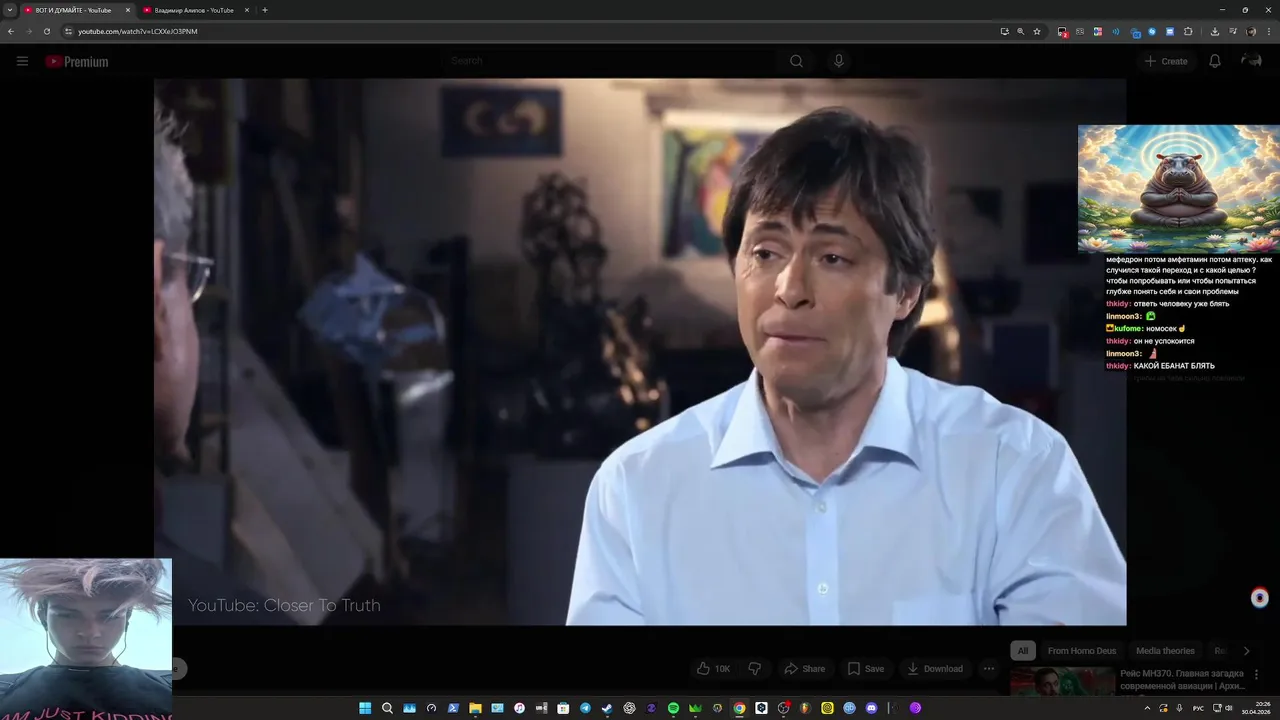Open YouTube notifications bell

tap(1214, 61)
